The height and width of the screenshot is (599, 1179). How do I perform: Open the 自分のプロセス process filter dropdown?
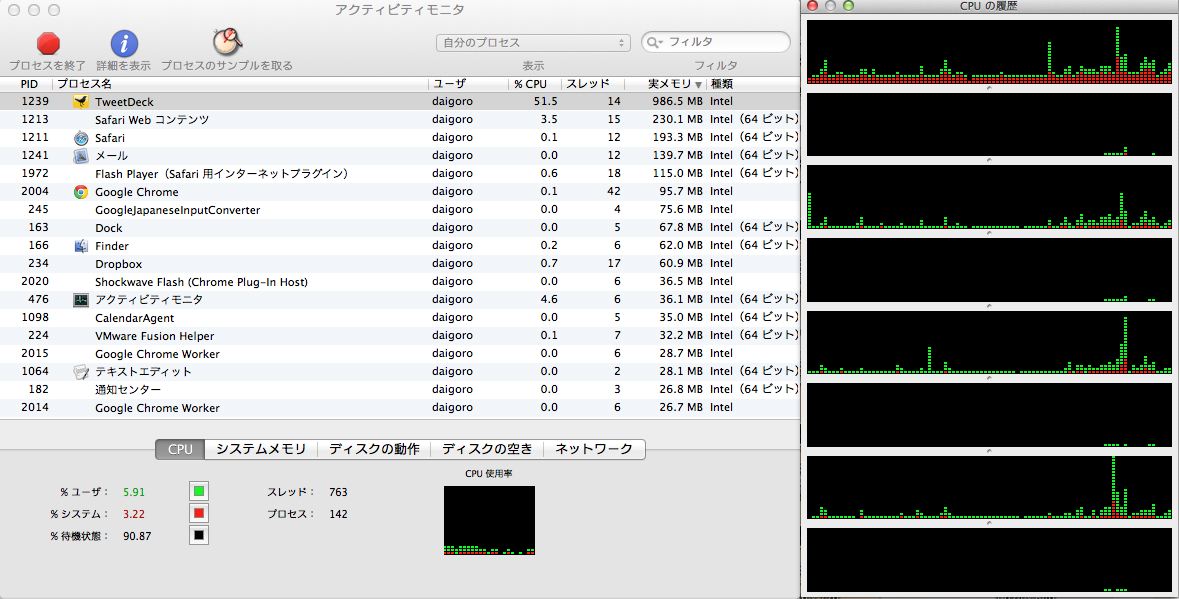(533, 43)
